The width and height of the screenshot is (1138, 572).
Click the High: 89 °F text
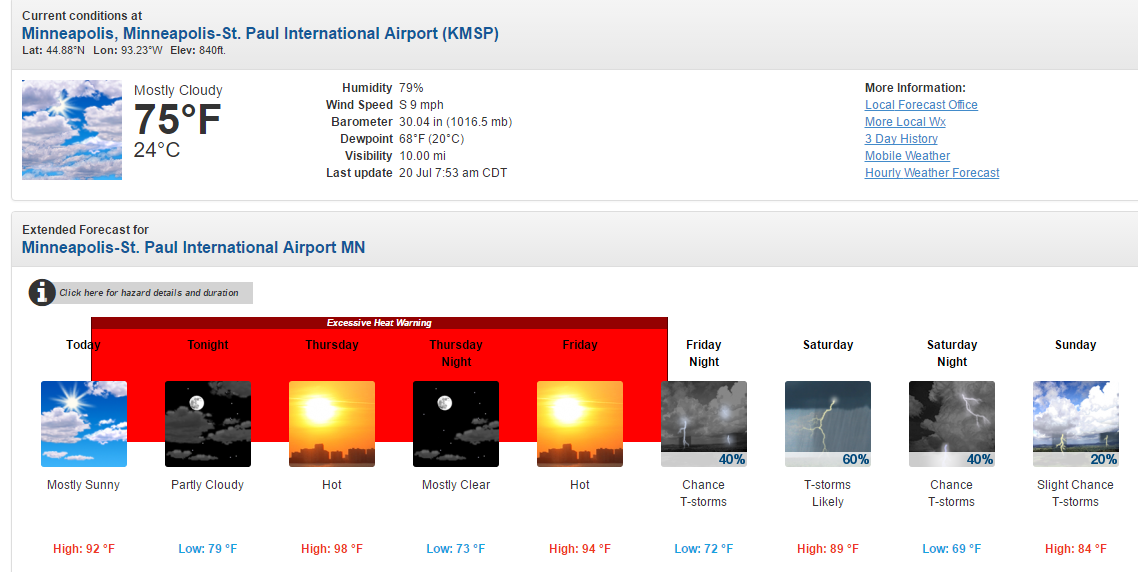click(x=828, y=549)
